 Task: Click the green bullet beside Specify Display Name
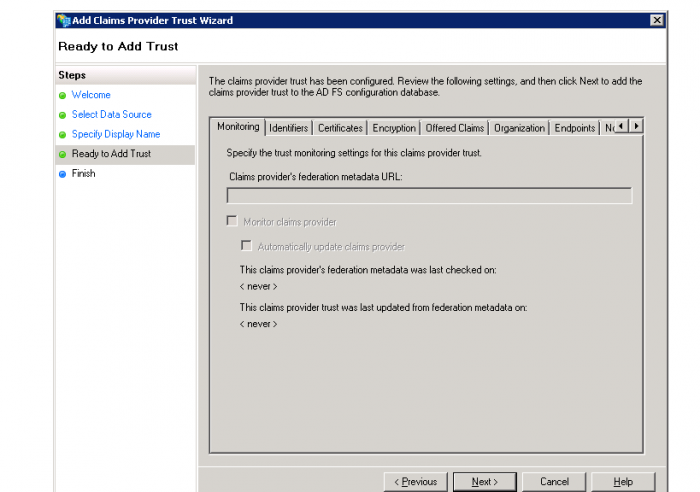click(x=62, y=135)
